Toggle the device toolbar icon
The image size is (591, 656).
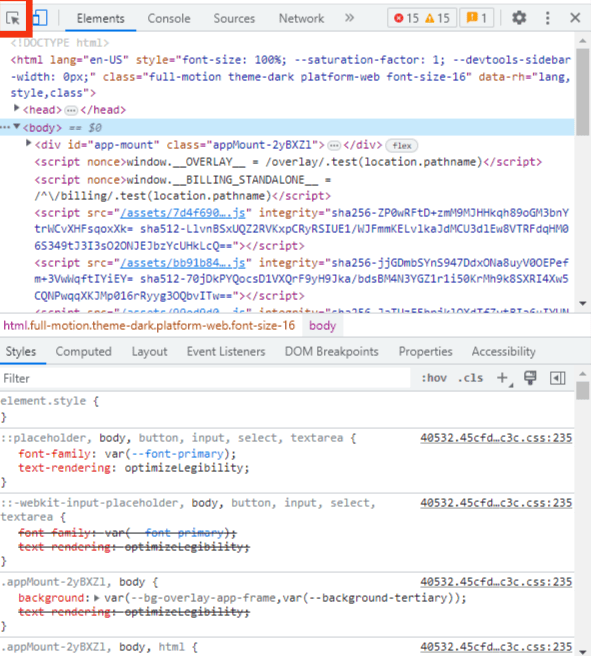(40, 18)
